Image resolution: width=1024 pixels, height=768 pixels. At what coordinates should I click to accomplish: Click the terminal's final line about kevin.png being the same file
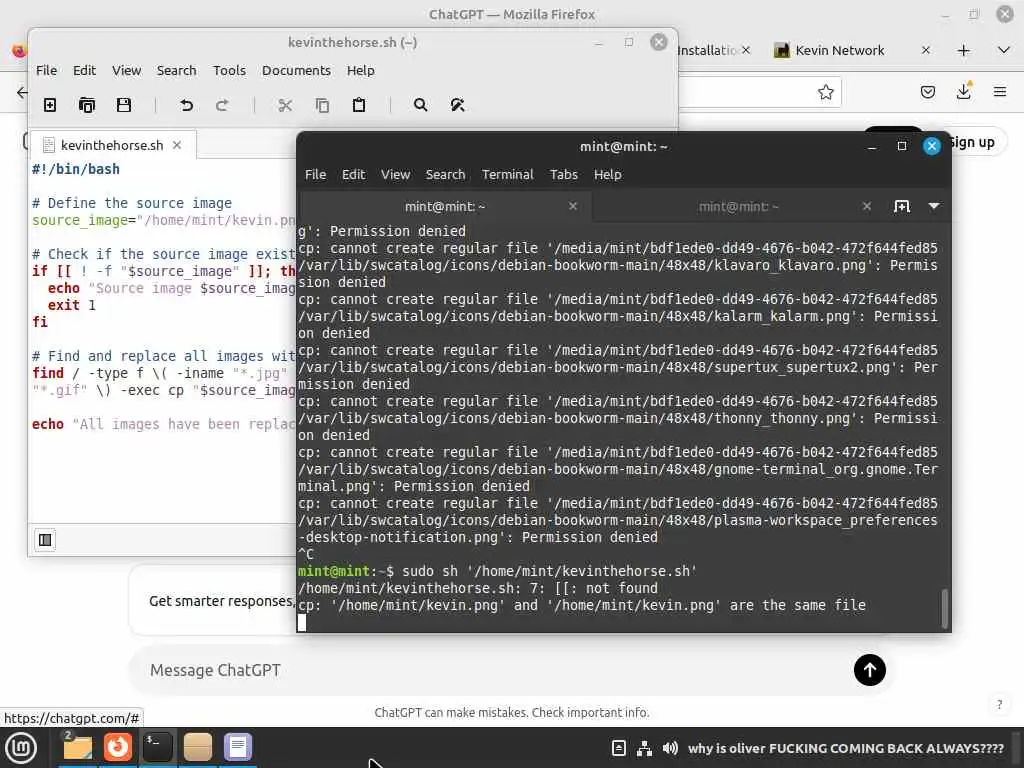click(x=582, y=605)
